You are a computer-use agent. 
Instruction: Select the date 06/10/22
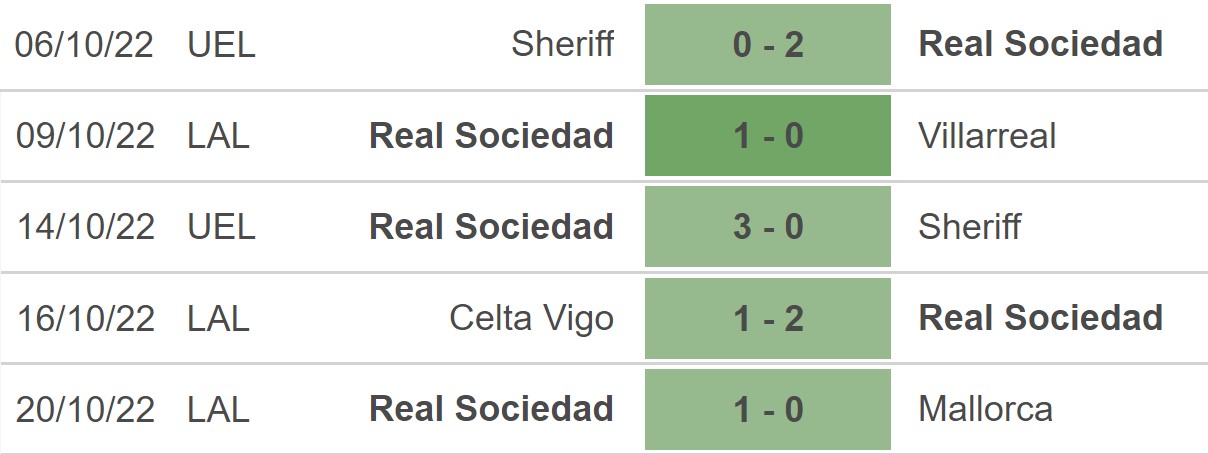point(86,45)
